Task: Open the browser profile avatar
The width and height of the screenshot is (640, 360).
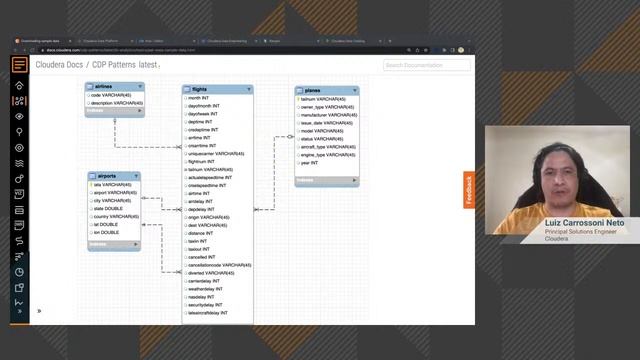Action: tap(461, 50)
